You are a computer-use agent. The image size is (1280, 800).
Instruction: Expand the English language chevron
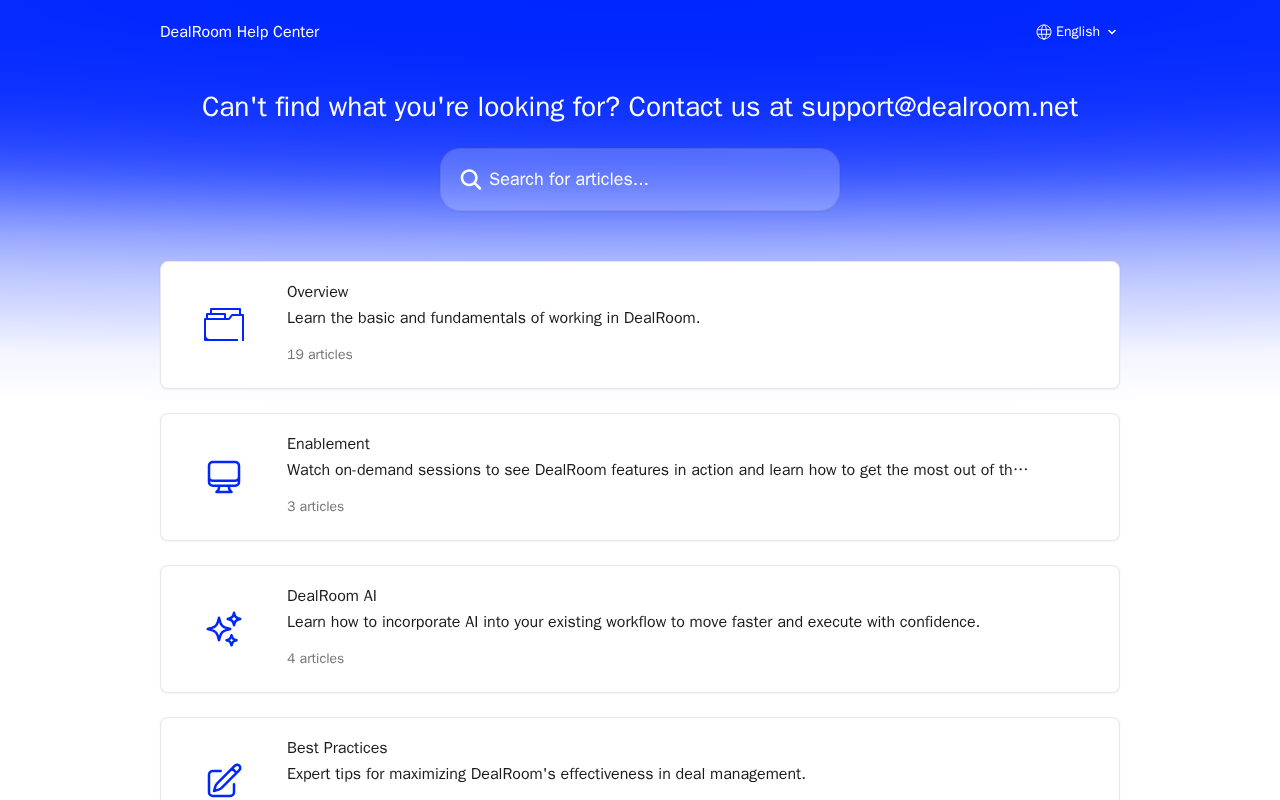point(1112,32)
